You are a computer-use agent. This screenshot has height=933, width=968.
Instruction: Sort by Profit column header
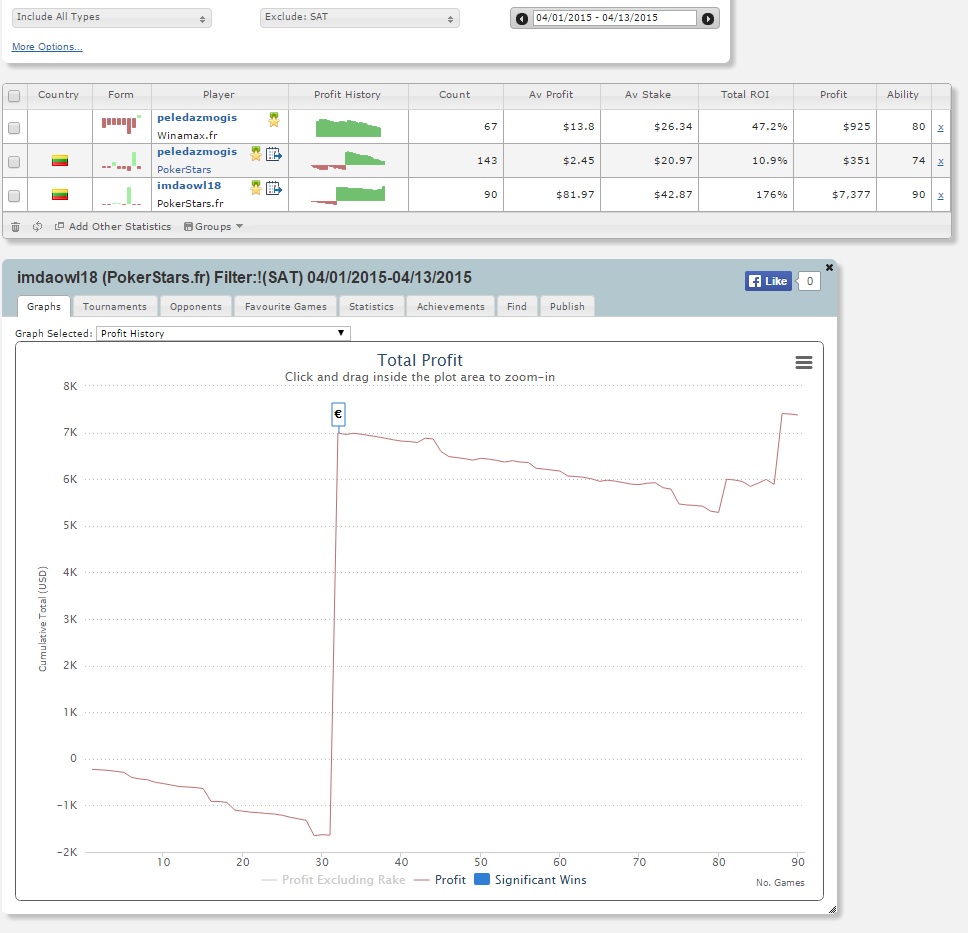[834, 95]
